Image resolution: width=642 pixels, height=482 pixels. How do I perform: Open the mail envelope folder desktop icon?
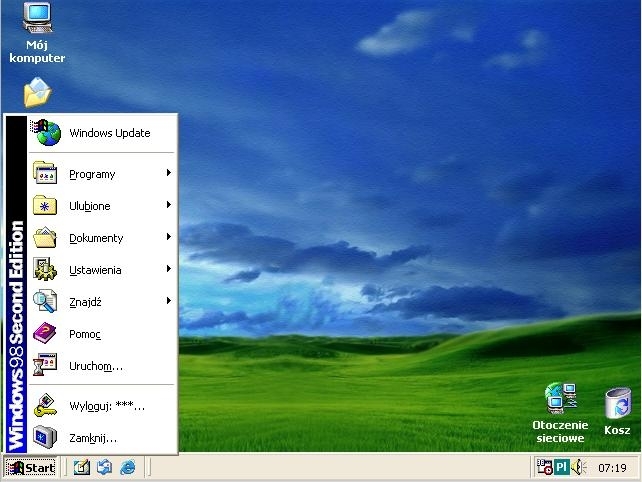pos(37,92)
